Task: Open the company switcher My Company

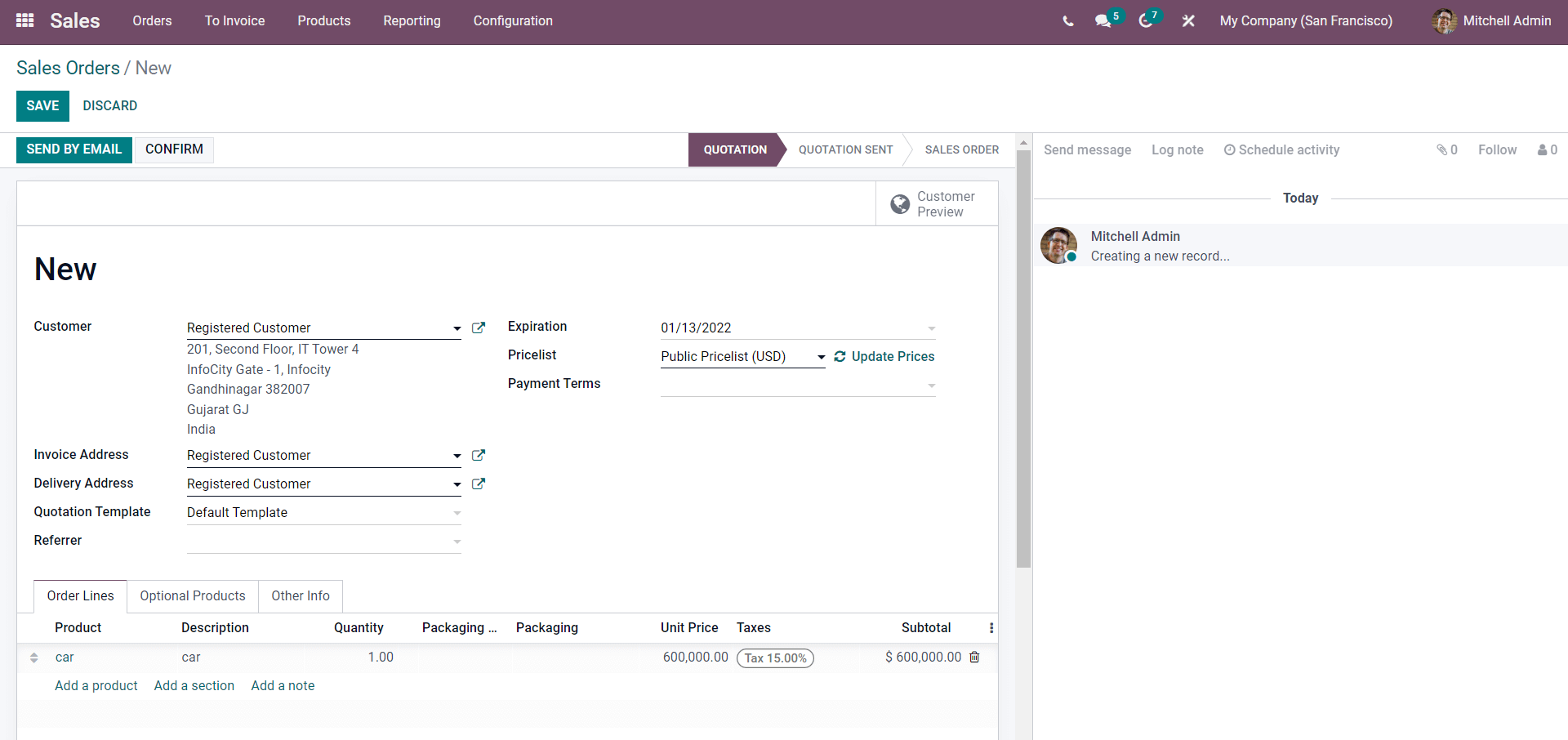Action: click(x=1306, y=21)
